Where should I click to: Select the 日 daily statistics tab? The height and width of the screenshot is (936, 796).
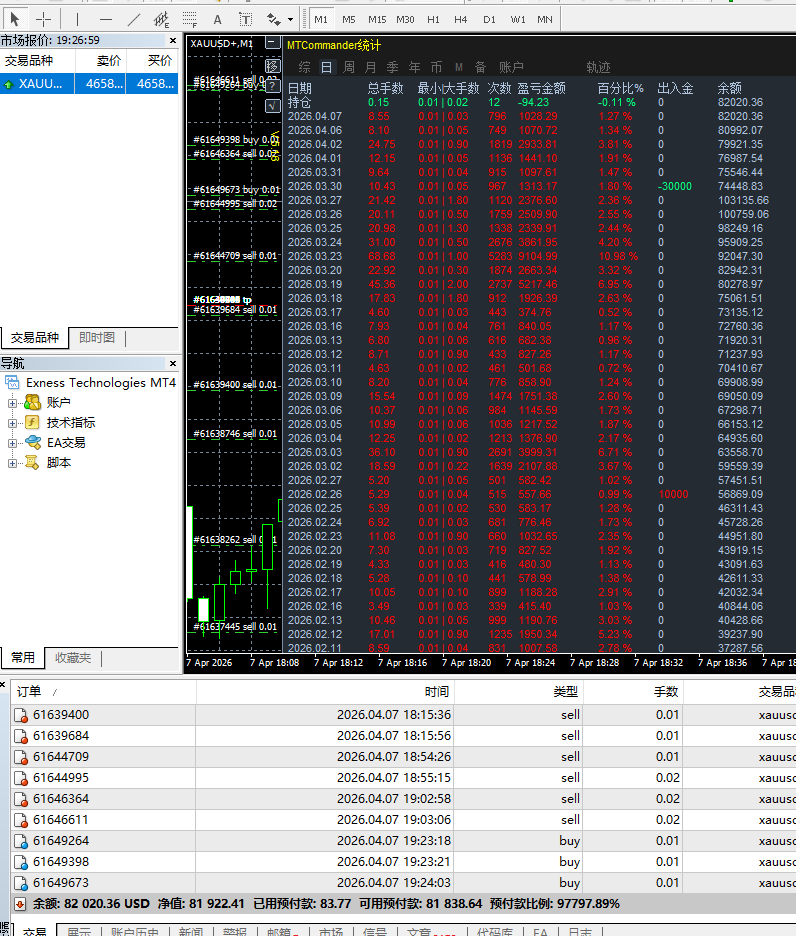[x=327, y=67]
